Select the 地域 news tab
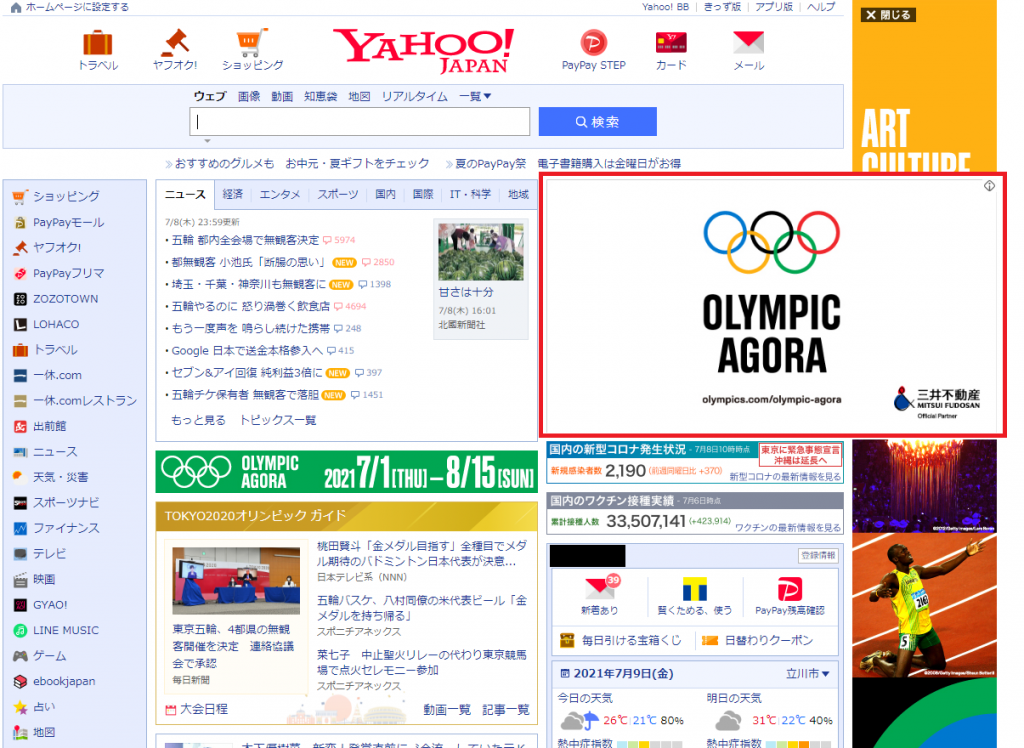The width and height of the screenshot is (1024, 748). pos(518,194)
